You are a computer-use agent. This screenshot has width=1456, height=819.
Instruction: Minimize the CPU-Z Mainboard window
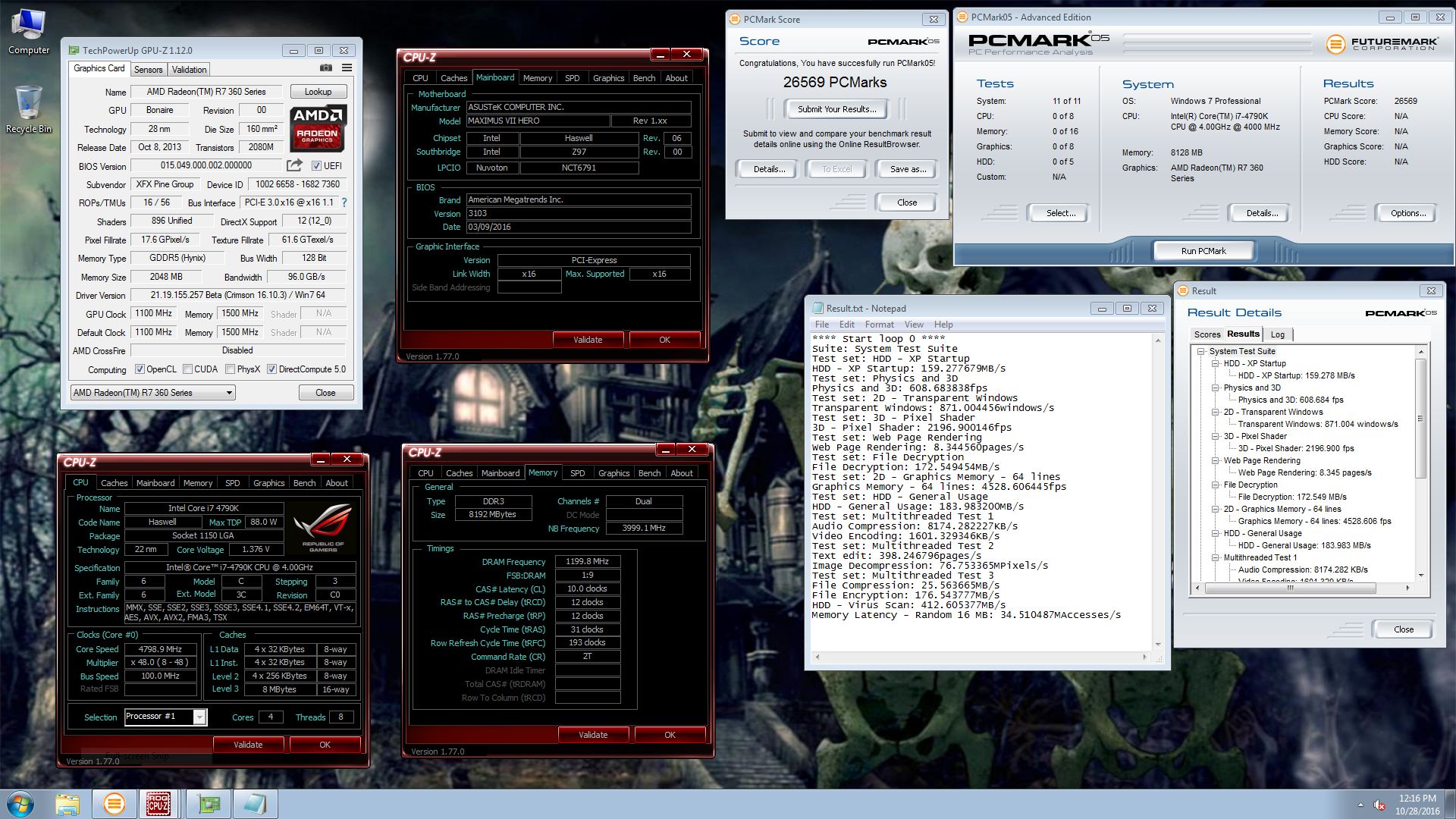(x=661, y=54)
